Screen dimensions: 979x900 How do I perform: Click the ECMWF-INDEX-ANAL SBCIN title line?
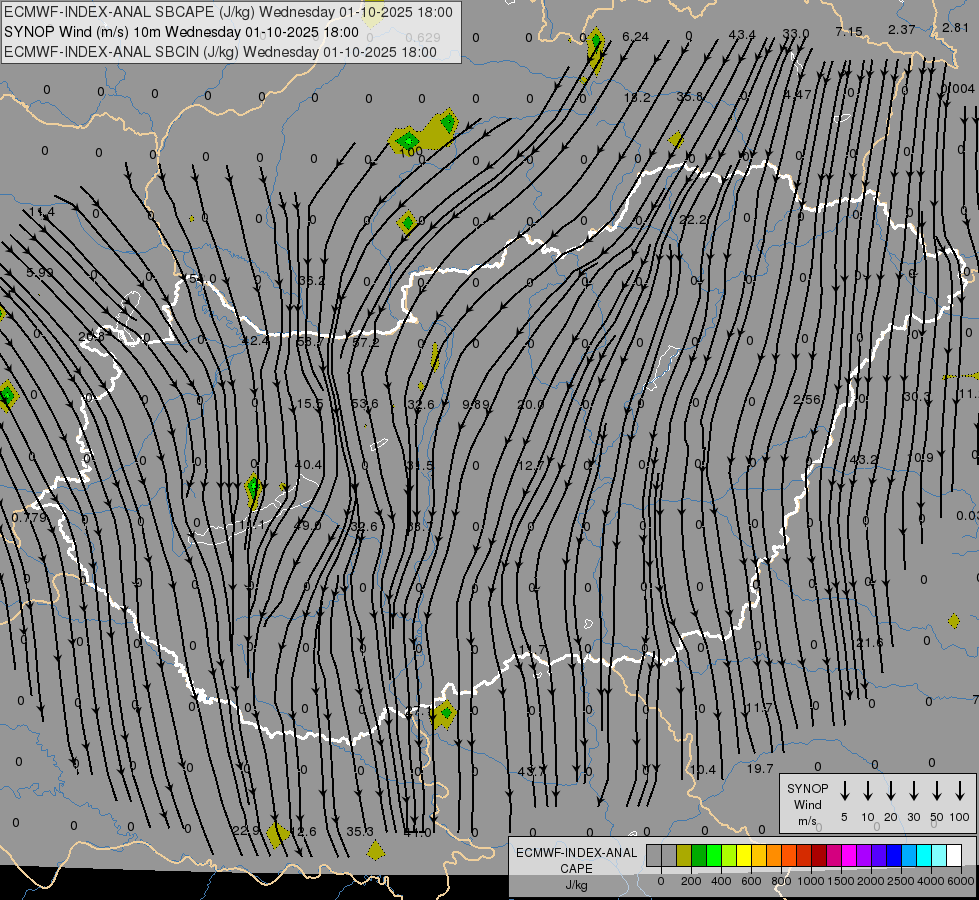click(x=220, y=51)
